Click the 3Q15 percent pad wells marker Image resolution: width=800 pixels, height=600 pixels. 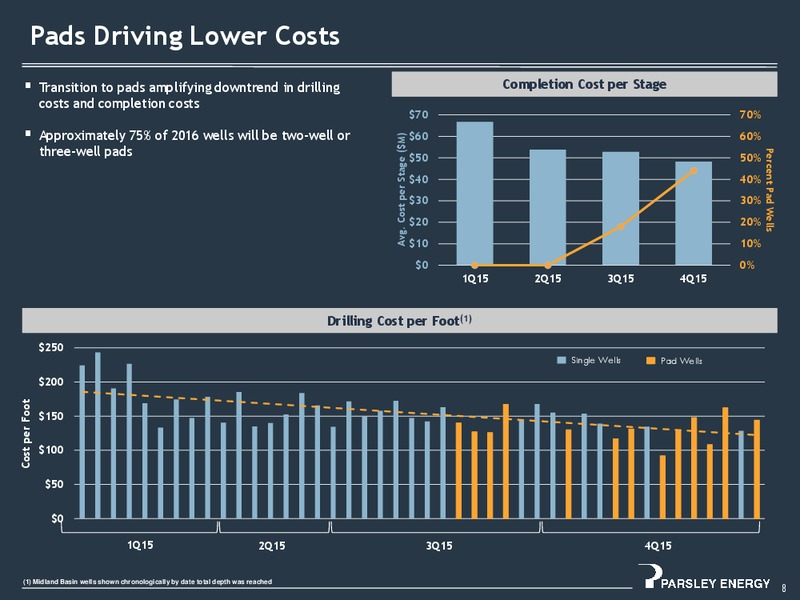pos(621,227)
